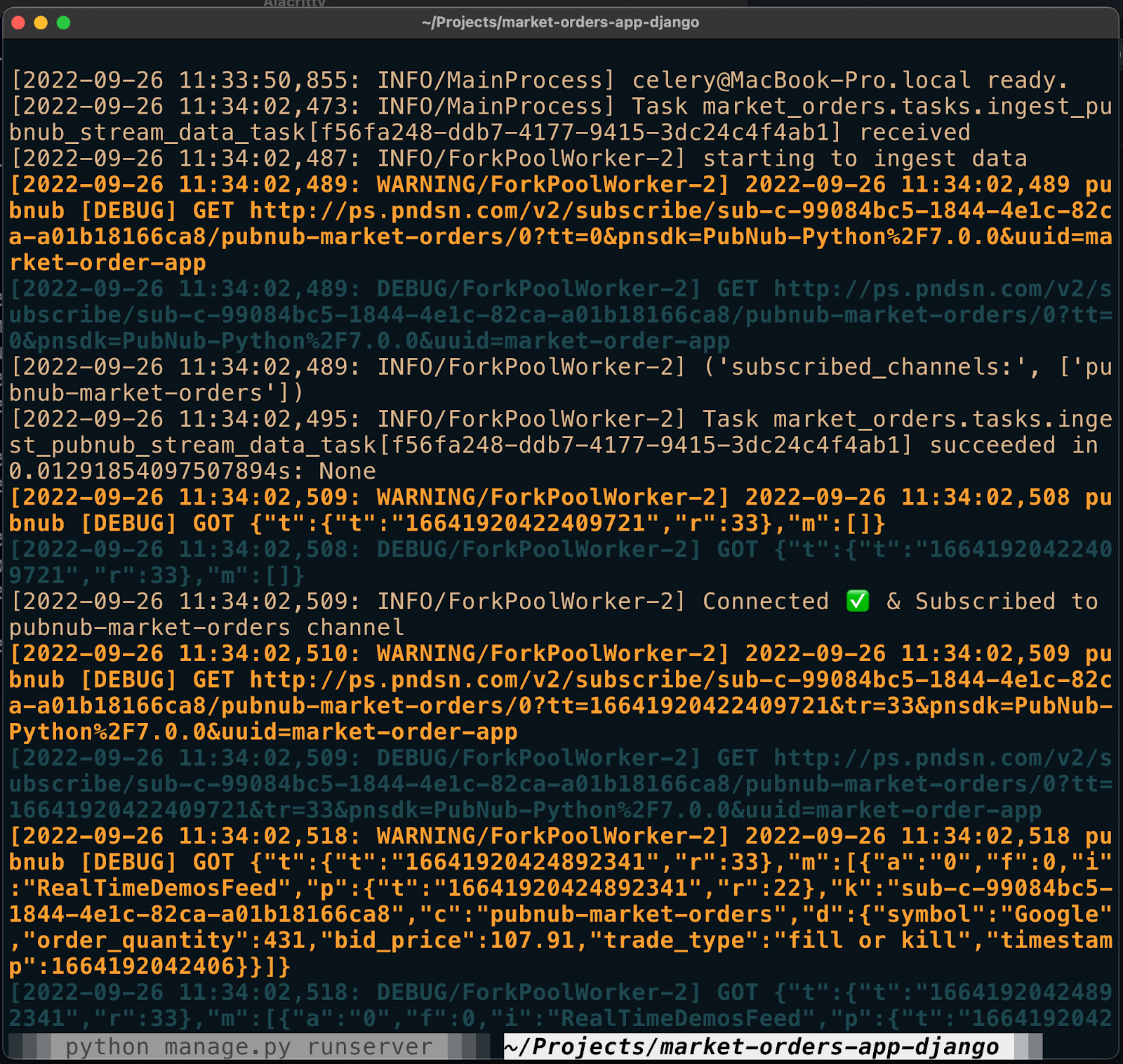Click the subscribed_channels log entry
Image resolution: width=1123 pixels, height=1064 pixels.
pos(870,367)
